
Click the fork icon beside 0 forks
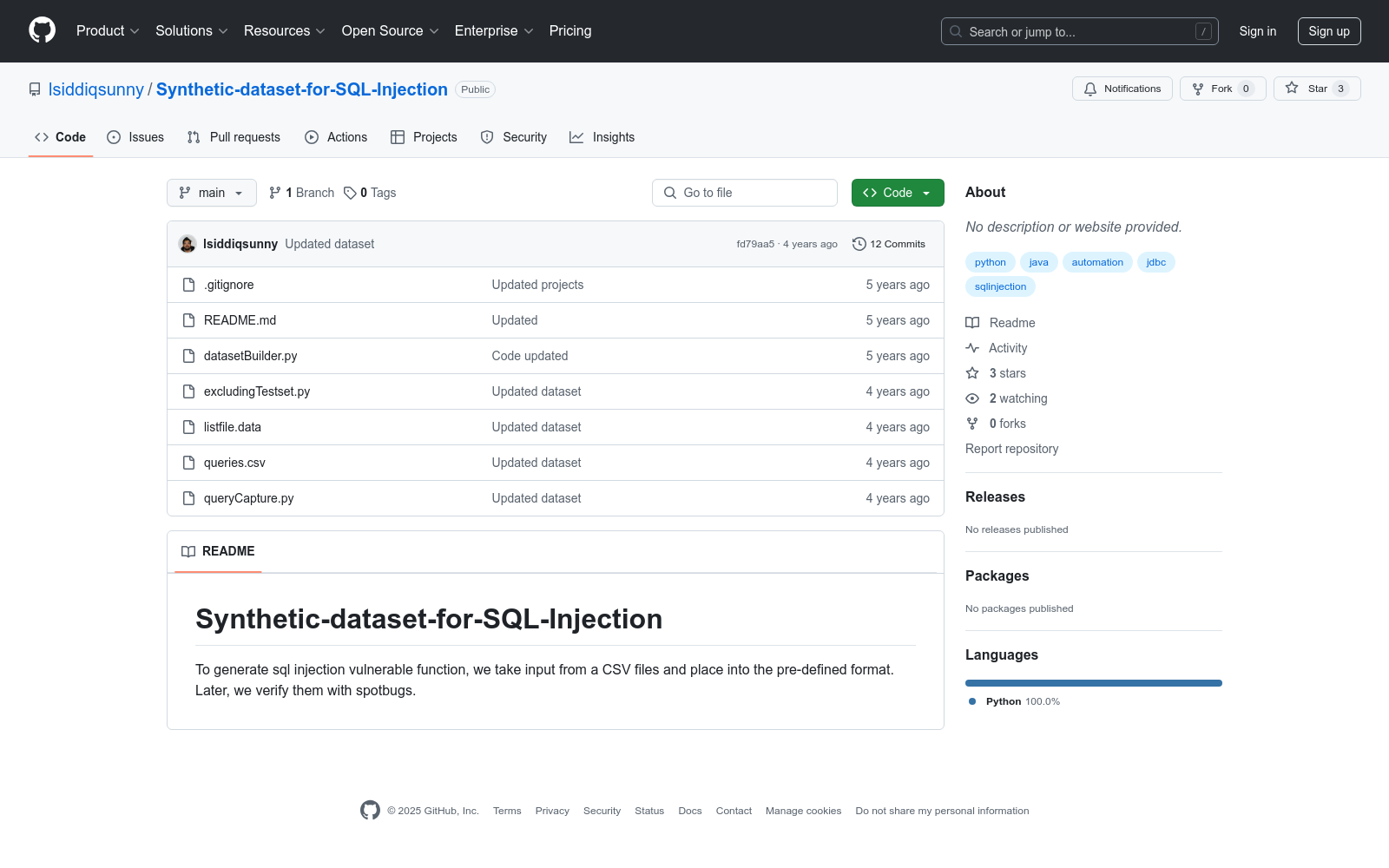click(x=972, y=424)
